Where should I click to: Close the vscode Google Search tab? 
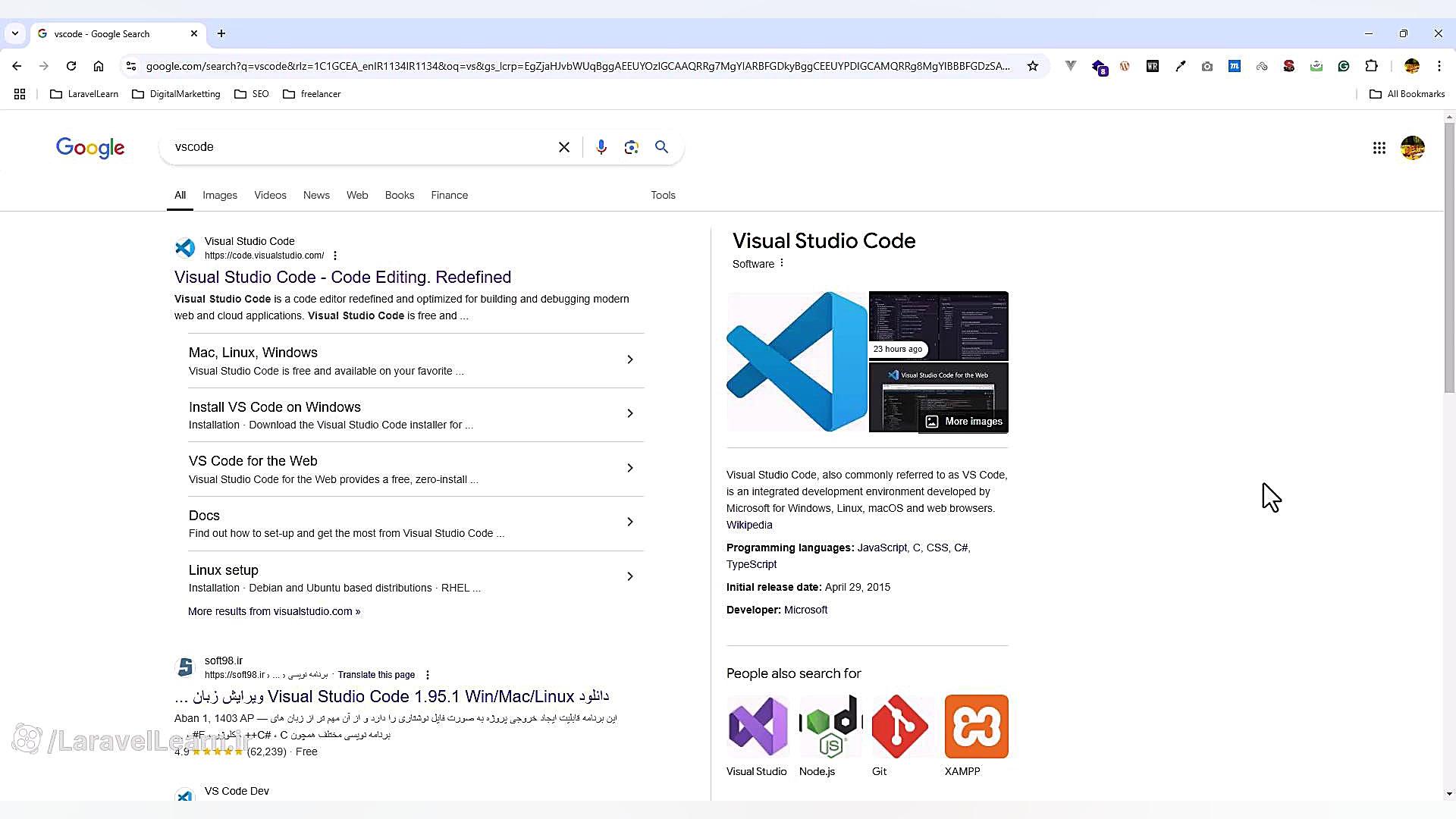(x=194, y=33)
